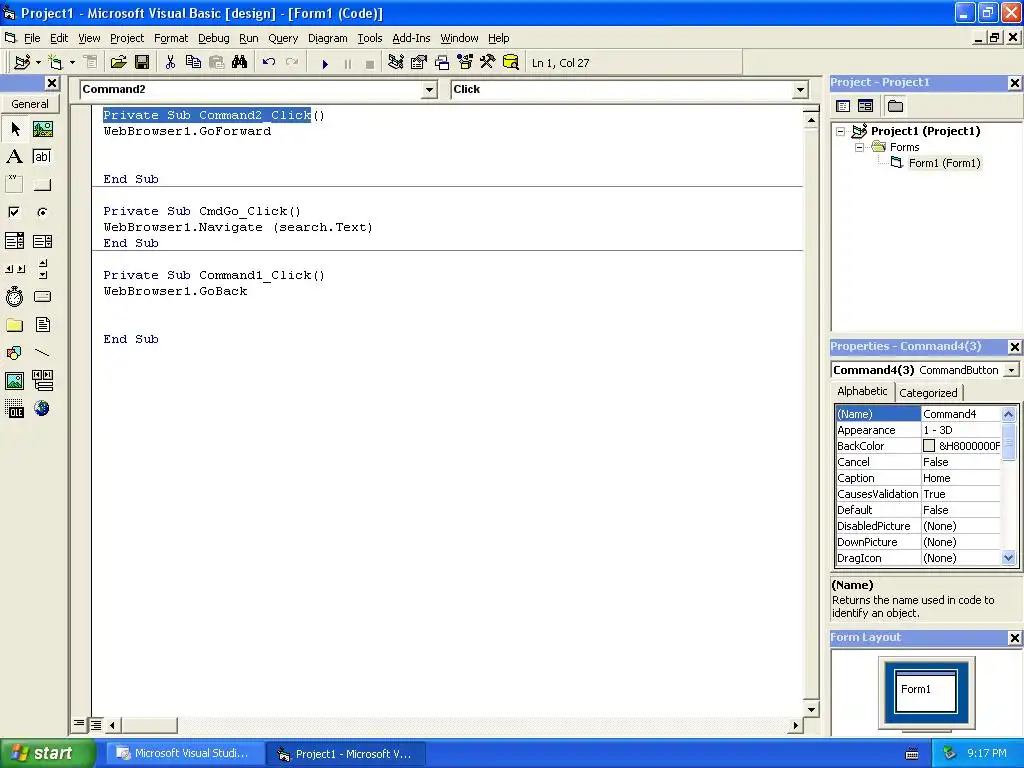Image resolution: width=1024 pixels, height=768 pixels.
Task: Click the Form1 thumbnail in Form Layout
Action: 925,692
